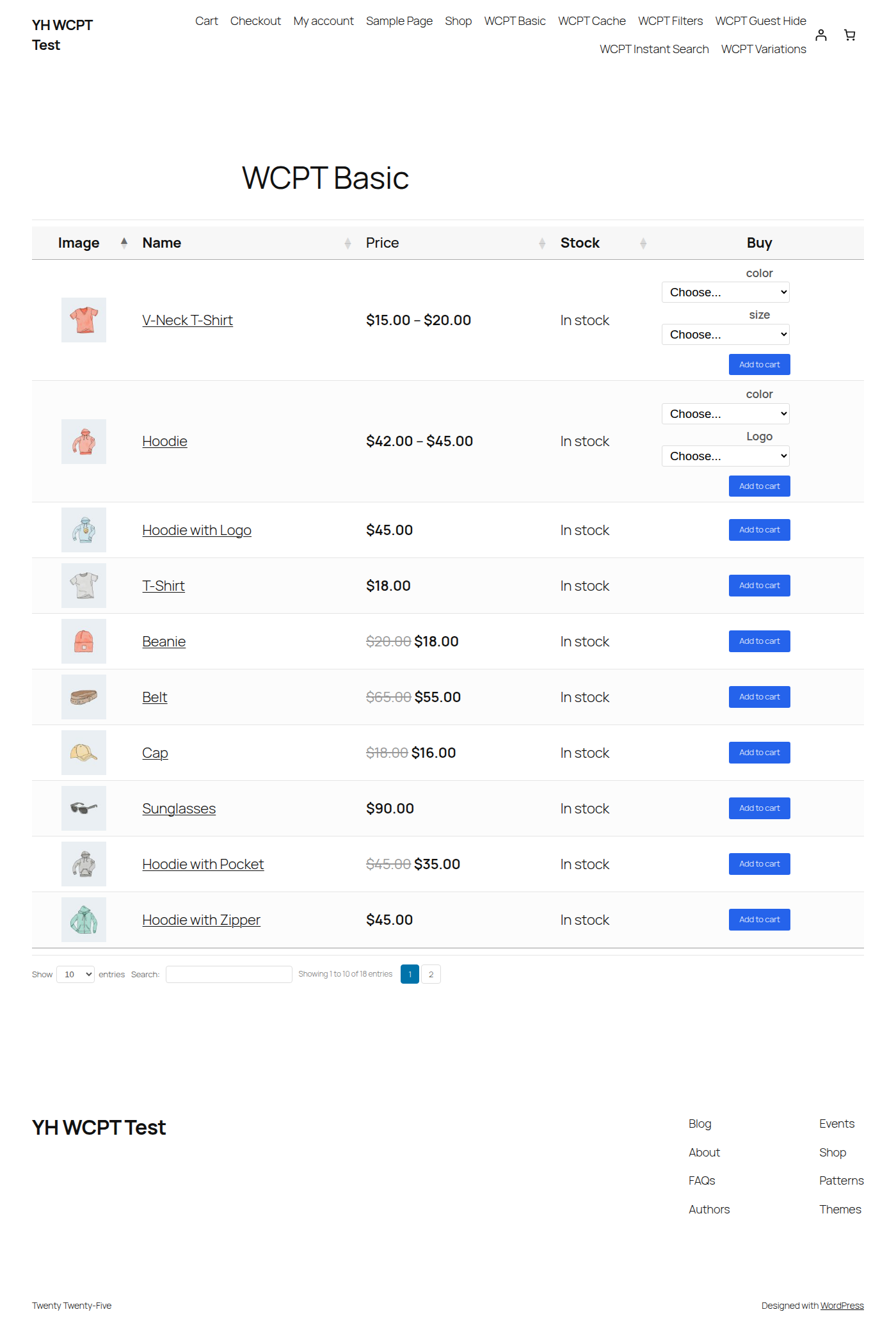Screen dimensions: 896x1344
Task: Open the Themes footer link
Action: point(840,1210)
